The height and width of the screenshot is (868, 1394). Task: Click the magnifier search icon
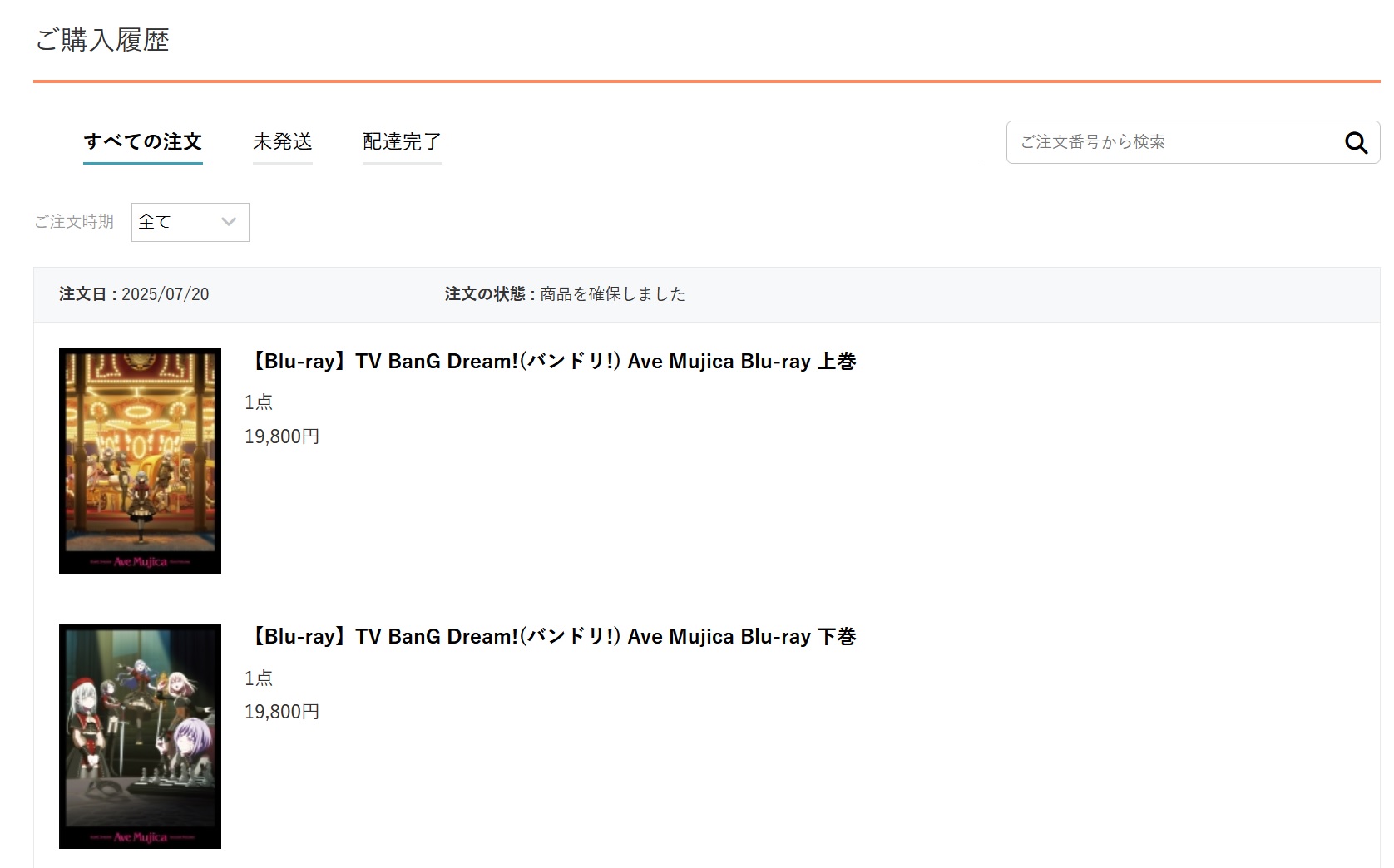[x=1356, y=143]
